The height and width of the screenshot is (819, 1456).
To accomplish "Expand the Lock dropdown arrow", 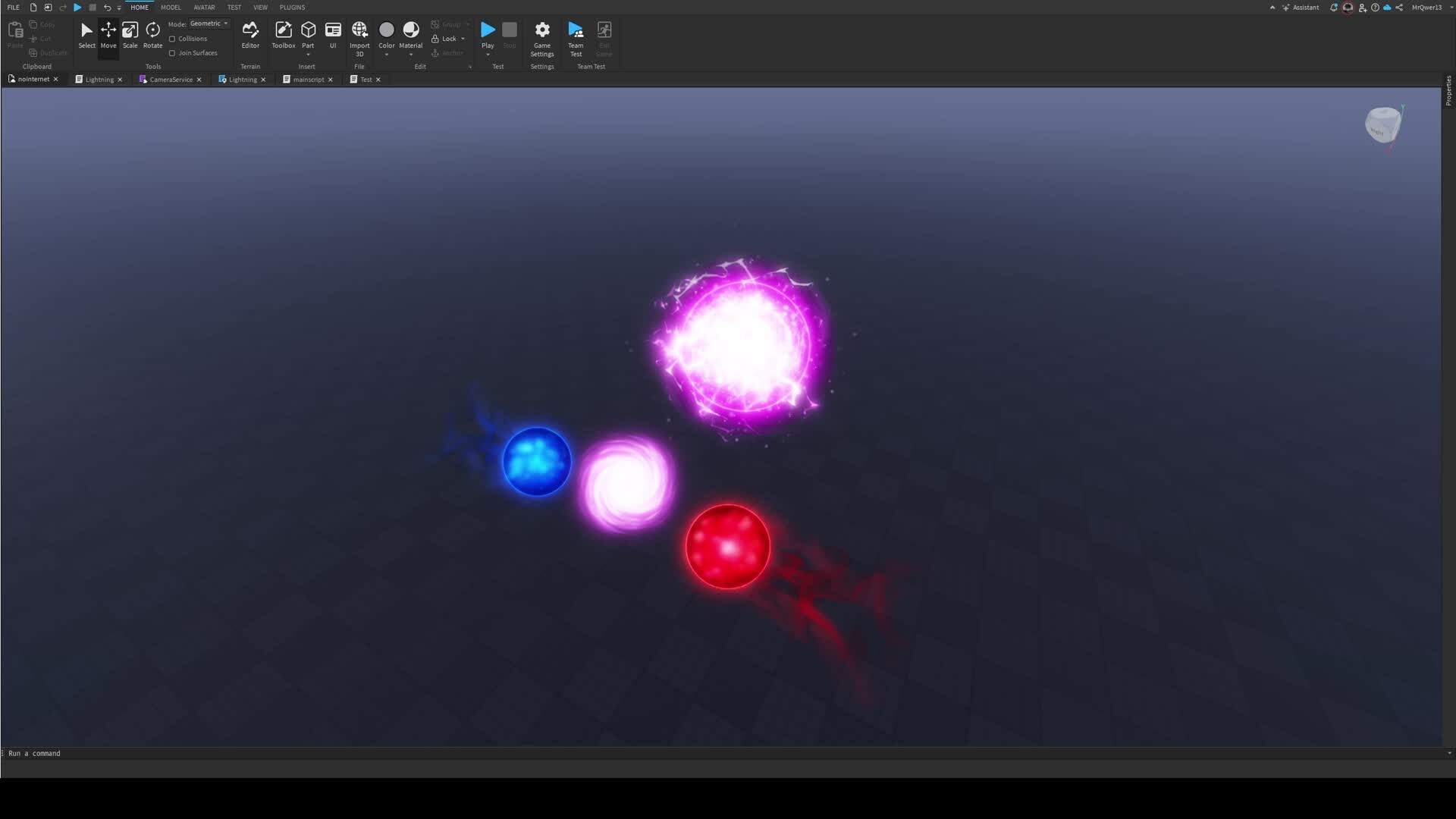I will [x=463, y=39].
